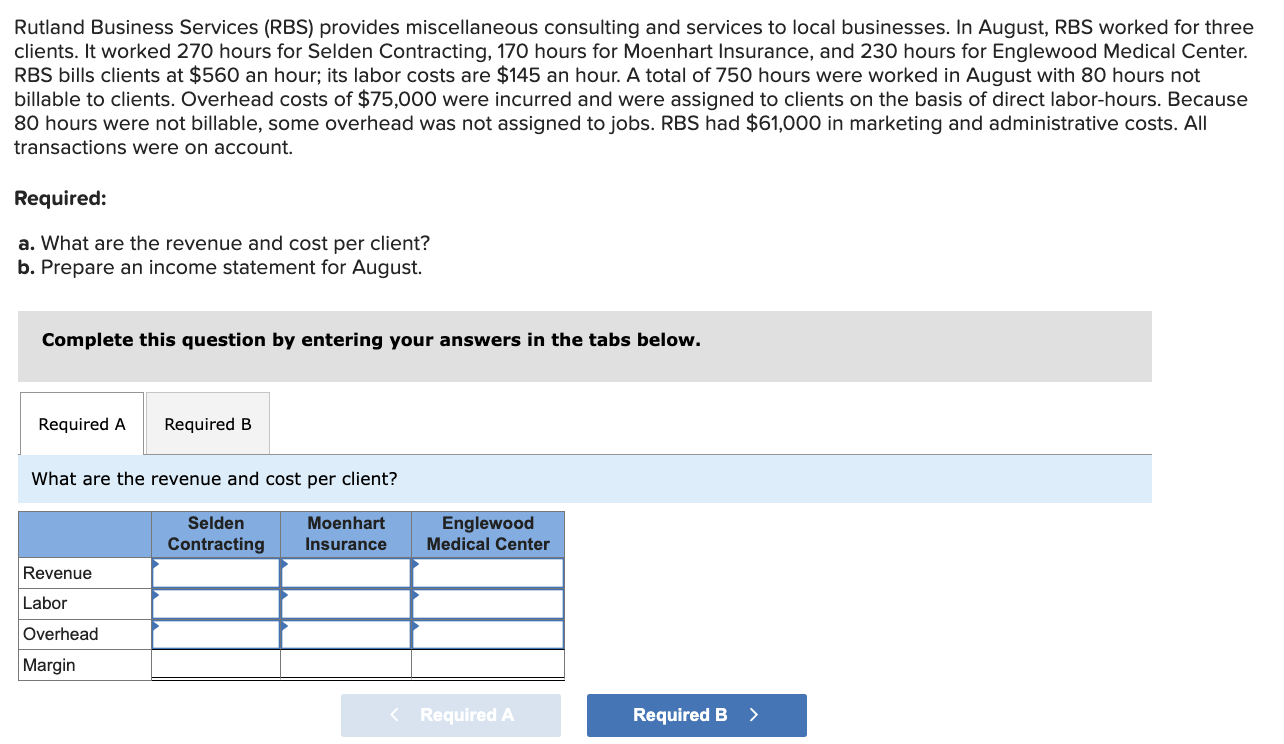Click the blue marker on Selden Overhead cell
Viewport: 1284px width, 744px height.
click(156, 629)
